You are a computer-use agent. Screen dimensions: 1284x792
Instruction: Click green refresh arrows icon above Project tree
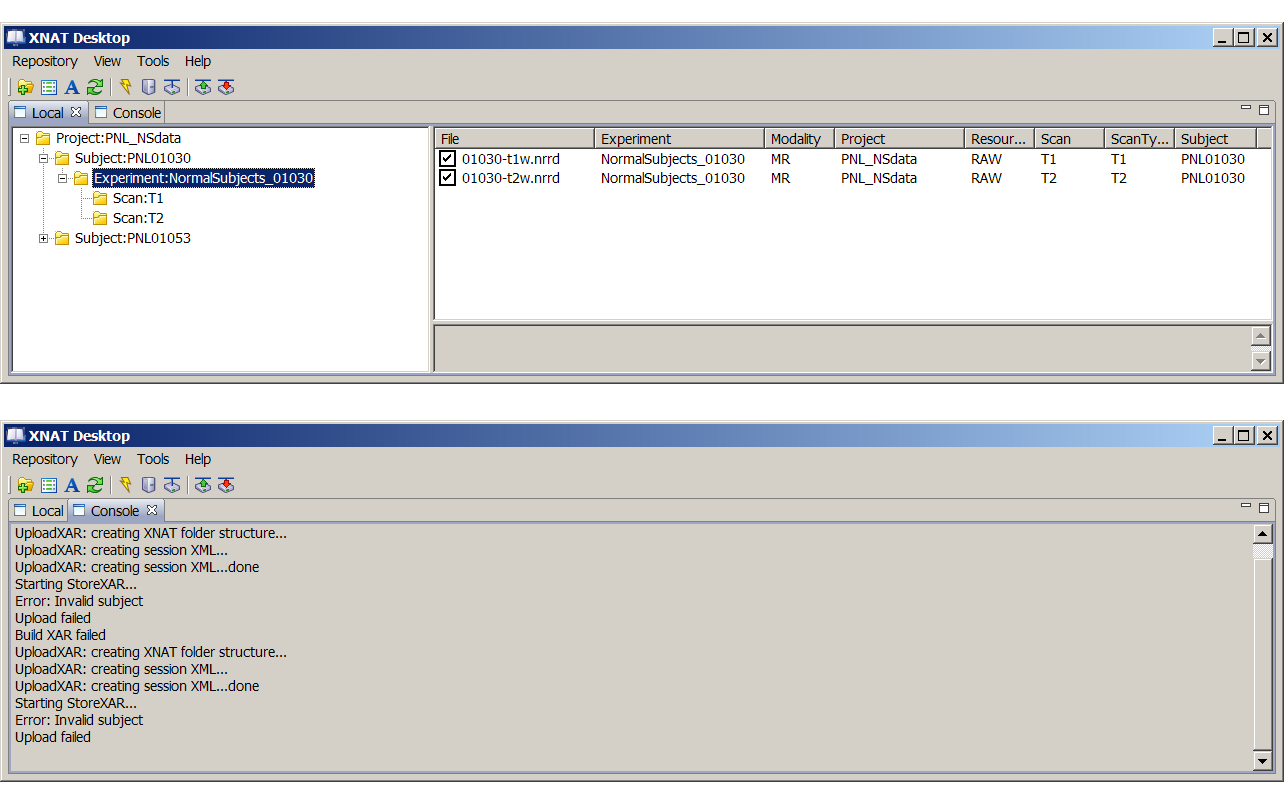coord(95,87)
